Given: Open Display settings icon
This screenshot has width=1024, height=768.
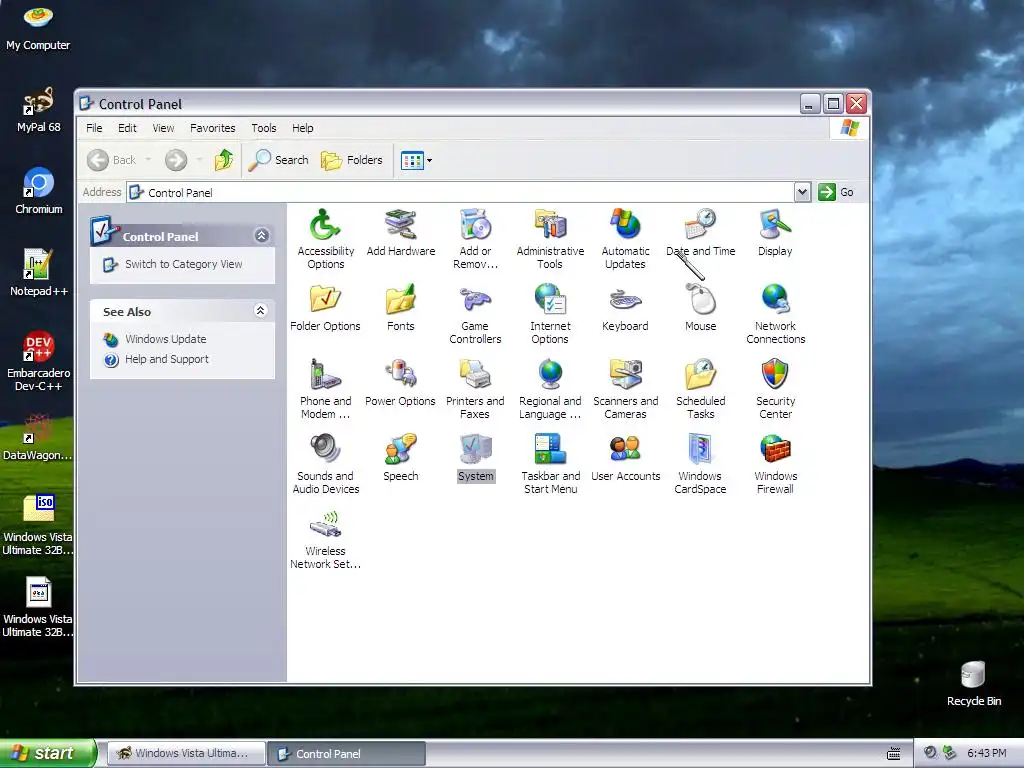Looking at the screenshot, I should point(775,233).
